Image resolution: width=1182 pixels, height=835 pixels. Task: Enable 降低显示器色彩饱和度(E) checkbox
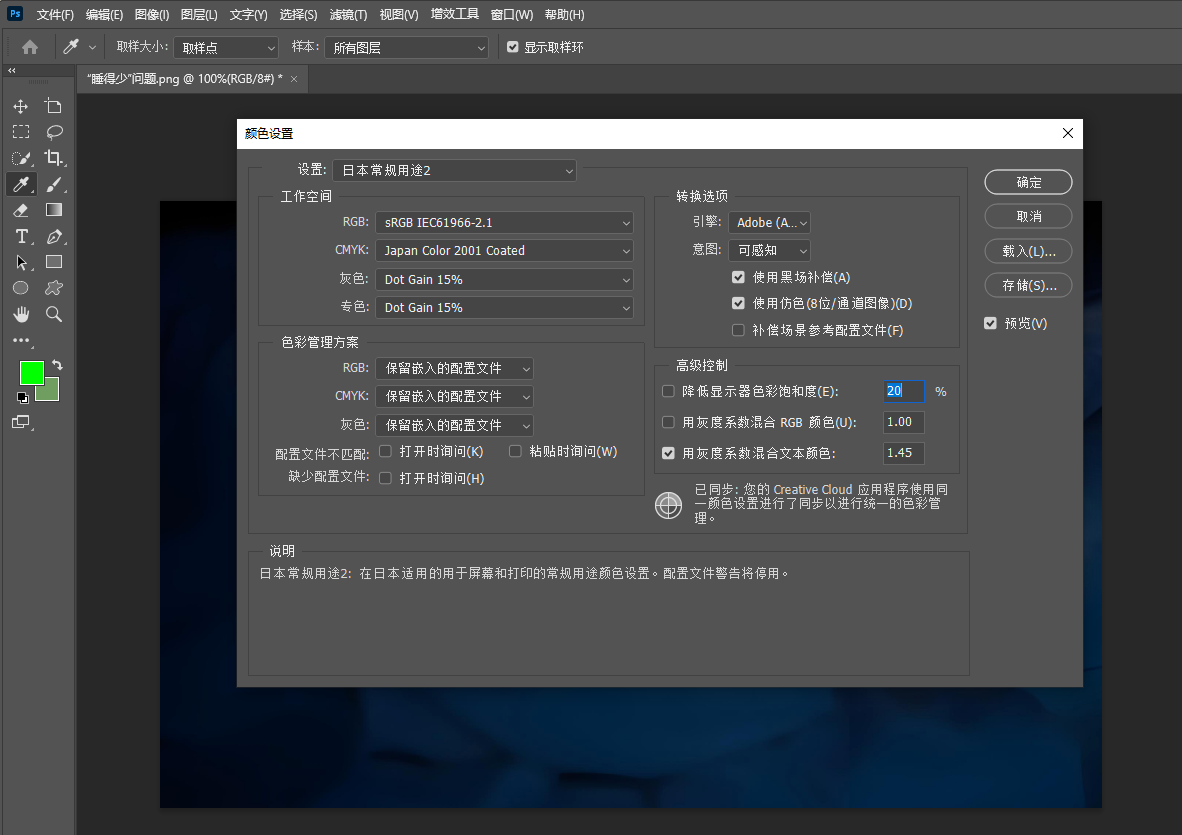668,391
